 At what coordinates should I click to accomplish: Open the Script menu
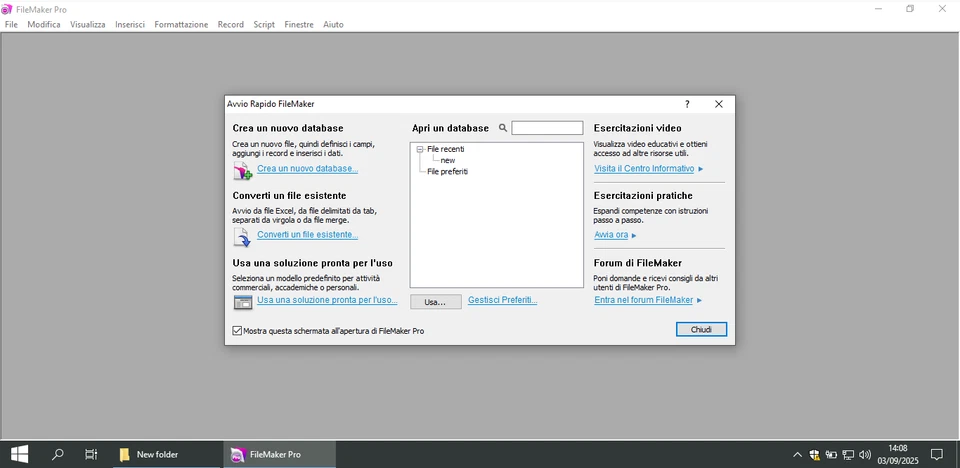[x=264, y=25]
